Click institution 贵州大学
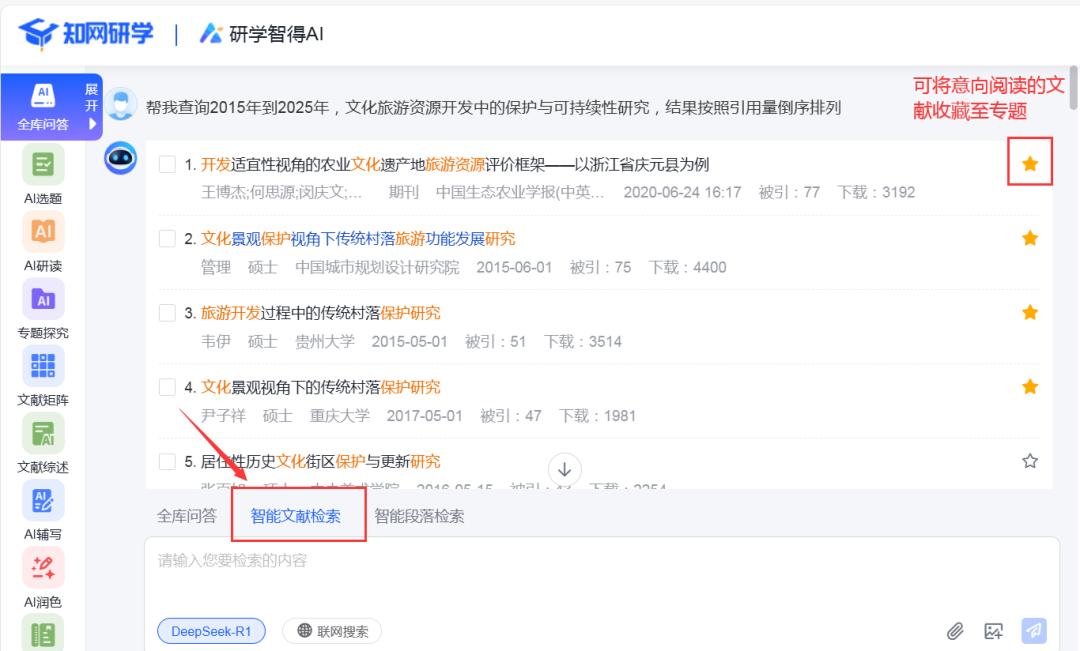The image size is (1080, 651). coord(324,342)
